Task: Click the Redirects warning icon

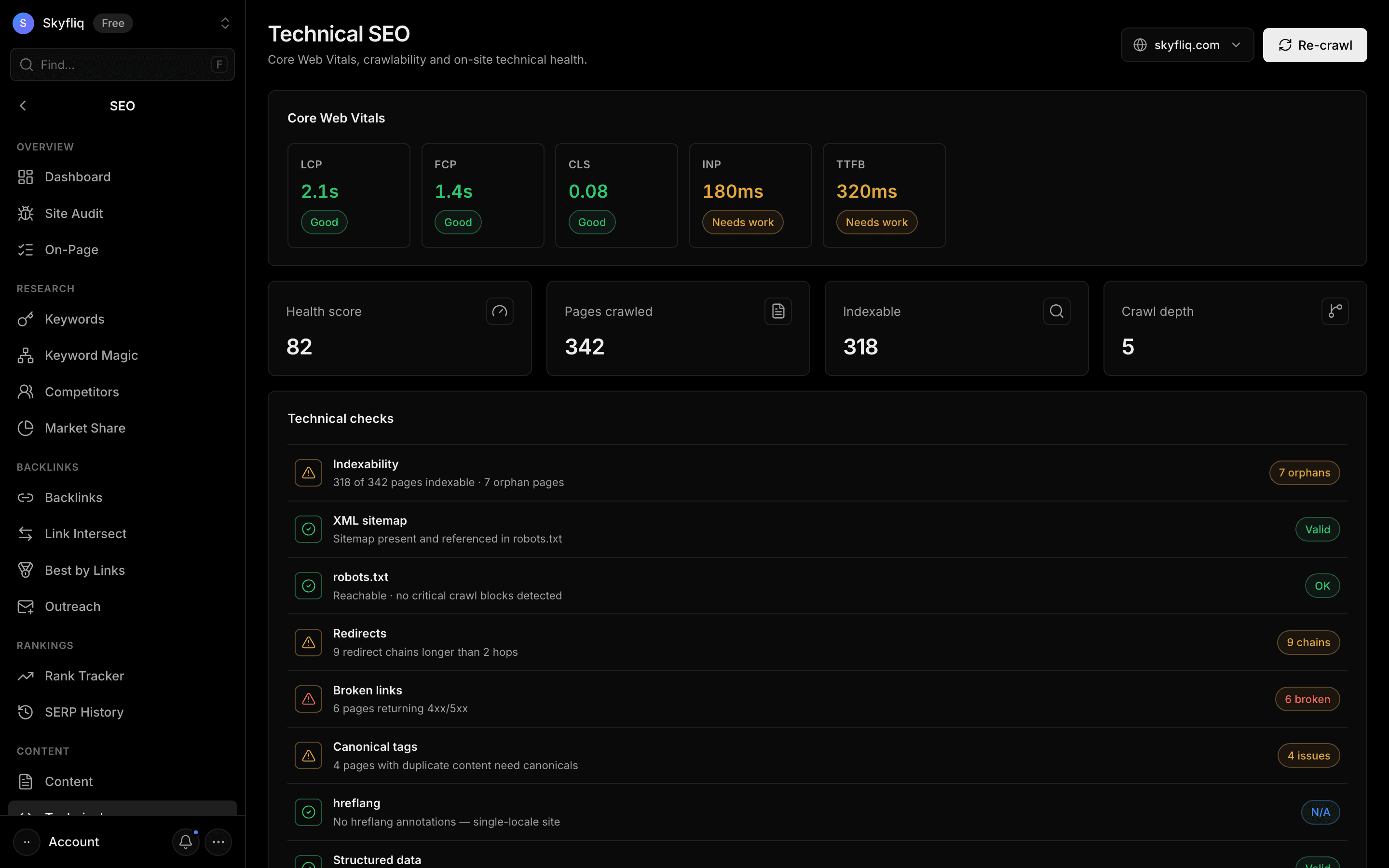Action: (308, 642)
